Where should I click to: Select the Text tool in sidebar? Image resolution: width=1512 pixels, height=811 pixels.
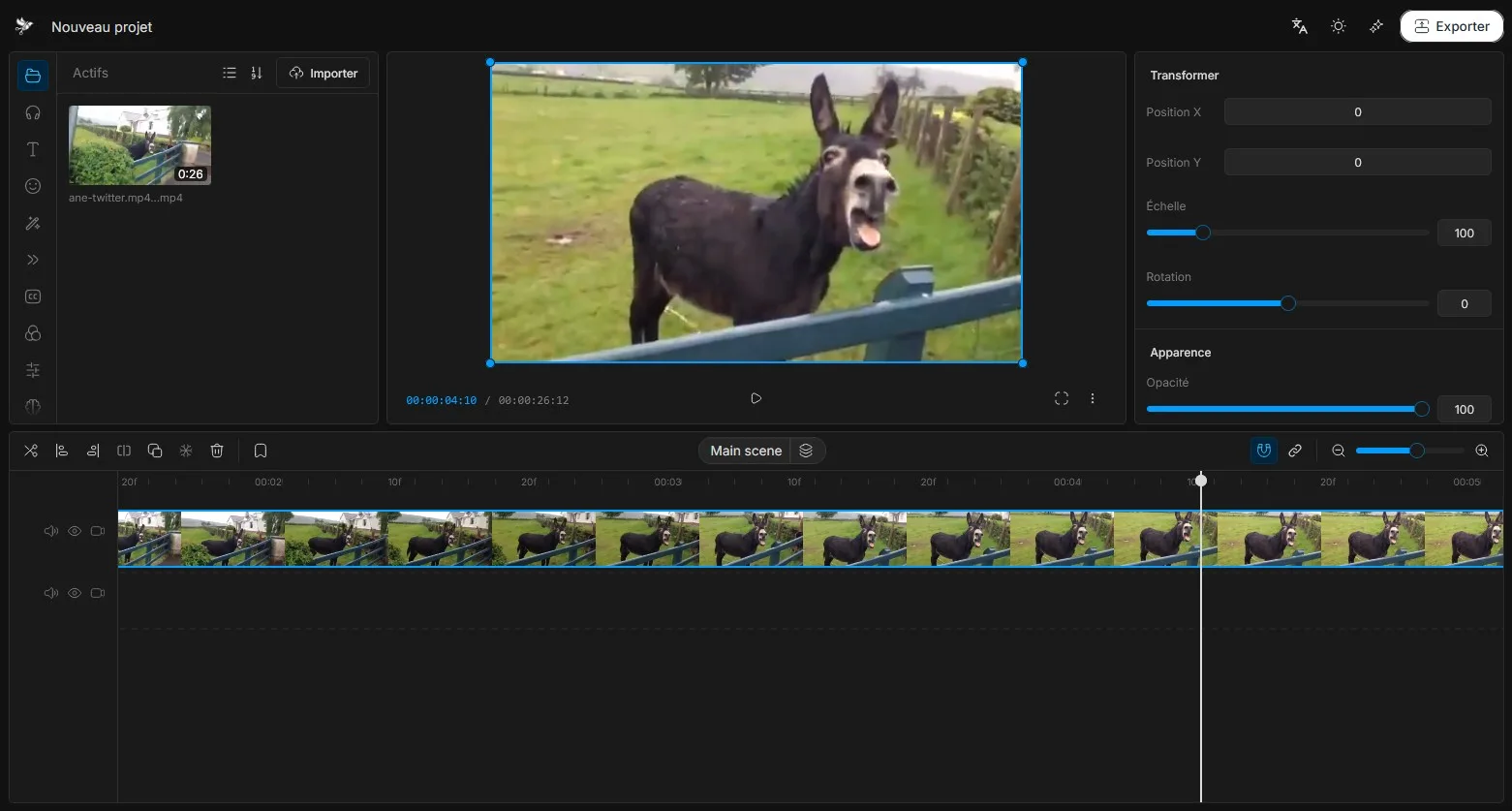point(33,149)
